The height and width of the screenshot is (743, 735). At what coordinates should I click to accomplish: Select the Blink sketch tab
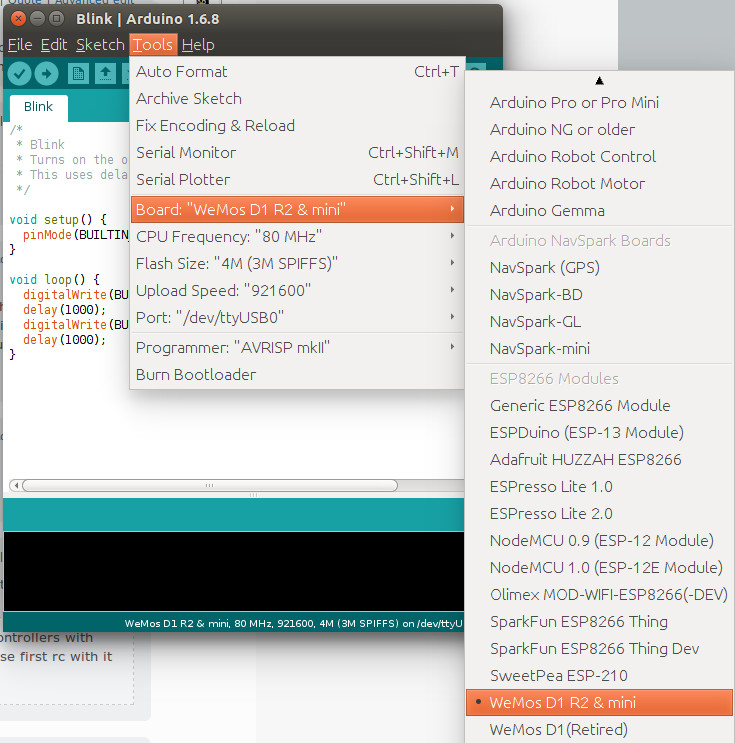pyautogui.click(x=38, y=107)
